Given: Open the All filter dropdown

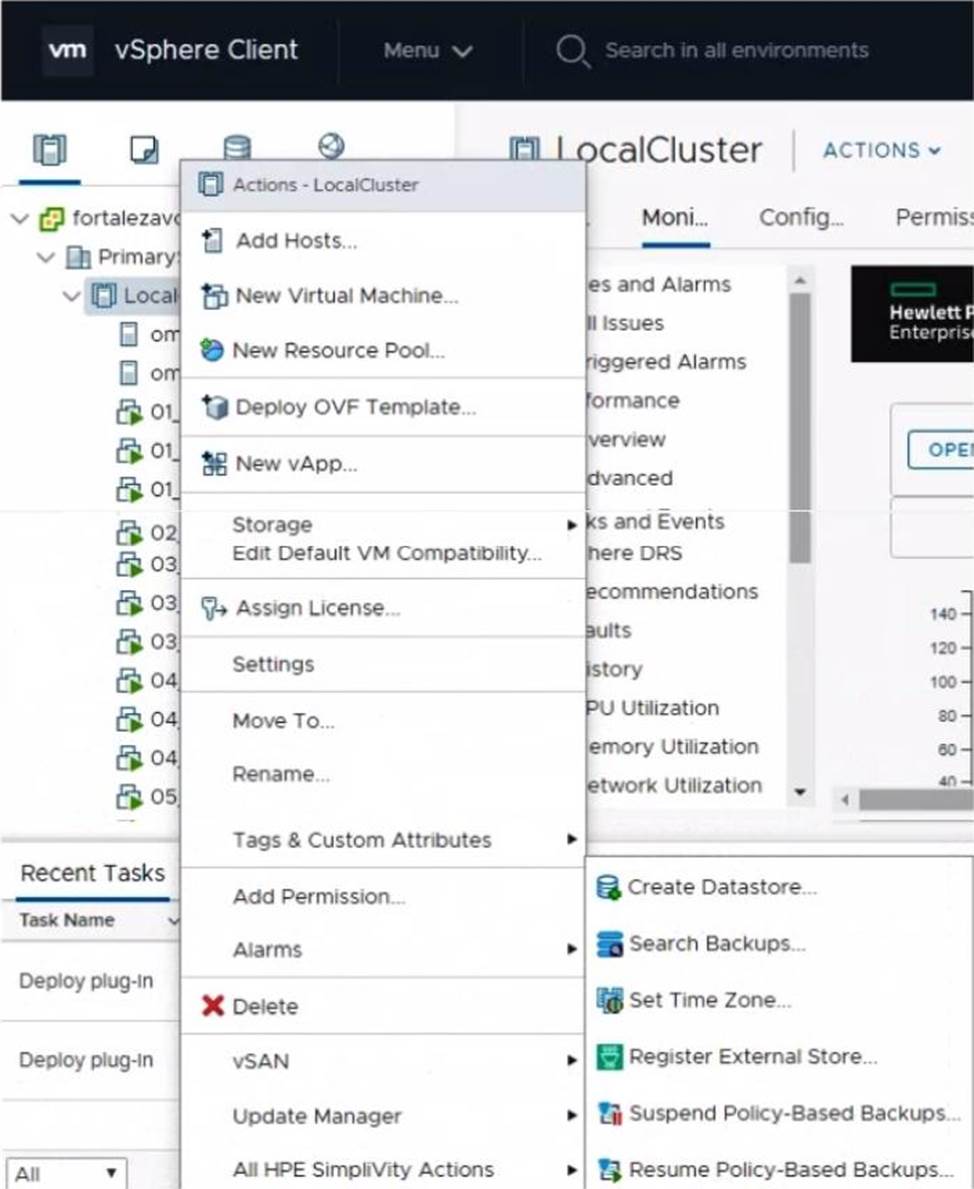Looking at the screenshot, I should tap(66, 1173).
